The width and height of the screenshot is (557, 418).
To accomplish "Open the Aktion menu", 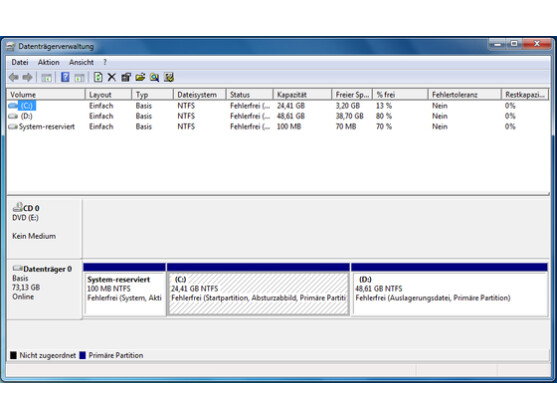I will [49, 63].
